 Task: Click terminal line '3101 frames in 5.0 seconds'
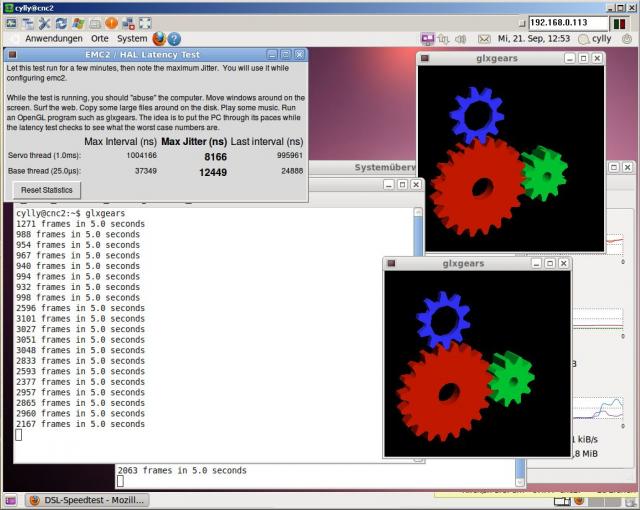pyautogui.click(x=80, y=318)
